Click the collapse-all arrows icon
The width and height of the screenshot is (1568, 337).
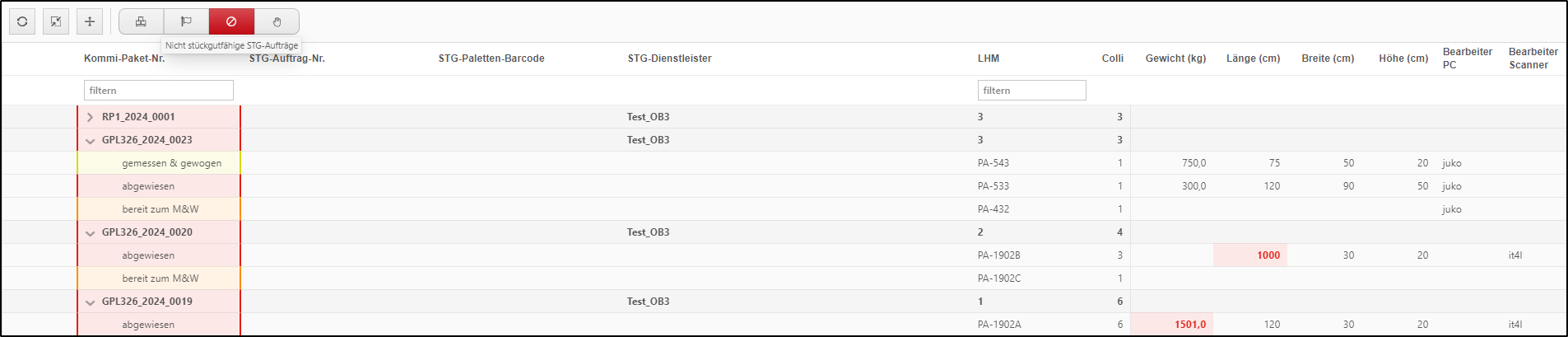(x=56, y=21)
